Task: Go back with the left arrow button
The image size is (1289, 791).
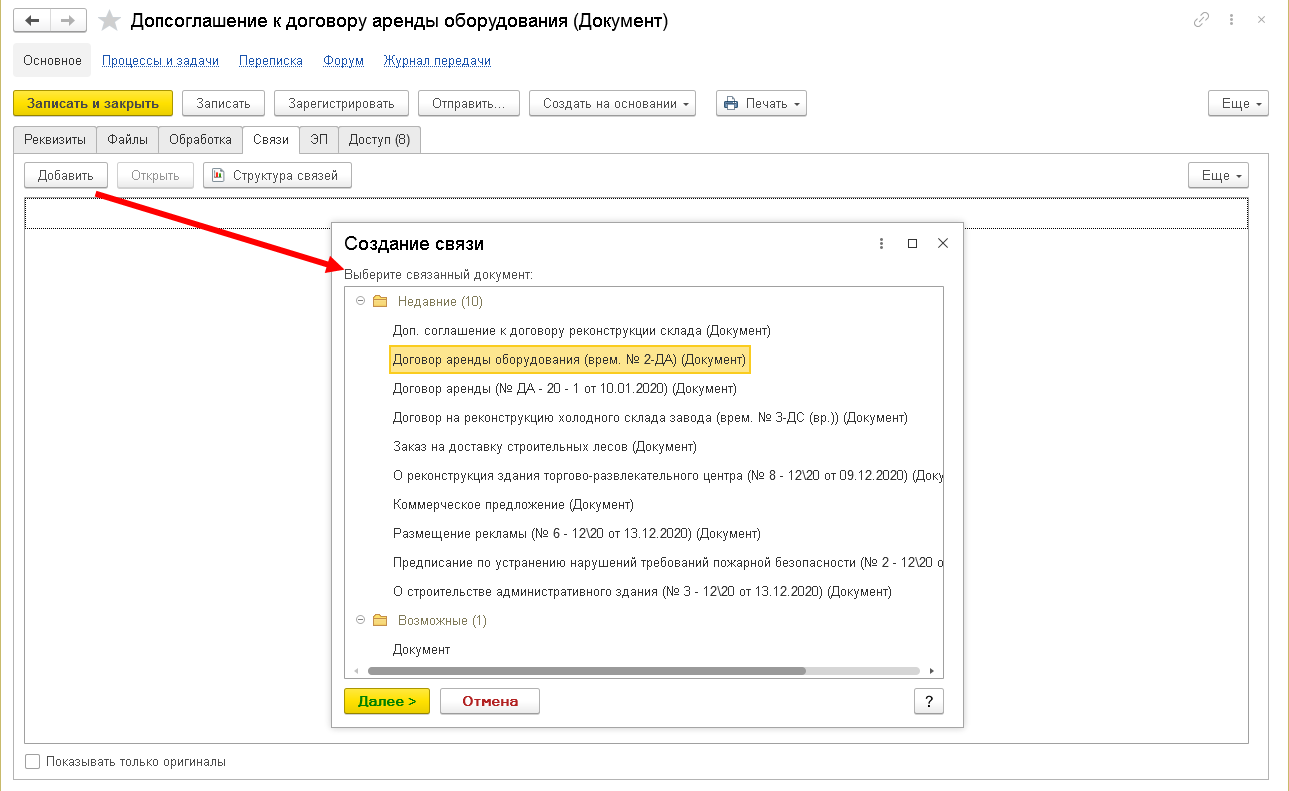Action: tap(31, 21)
